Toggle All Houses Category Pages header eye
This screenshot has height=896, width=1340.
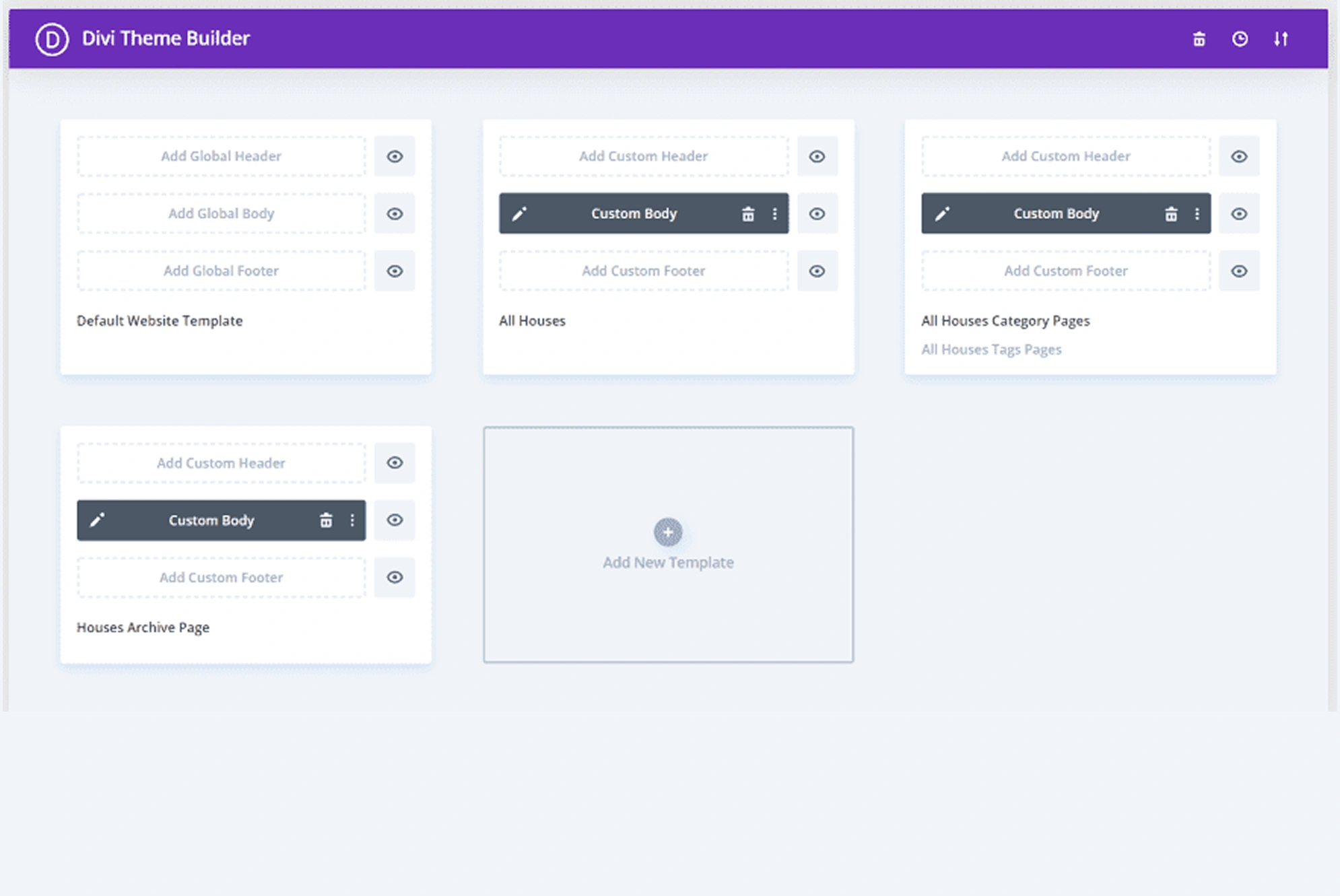point(1239,157)
